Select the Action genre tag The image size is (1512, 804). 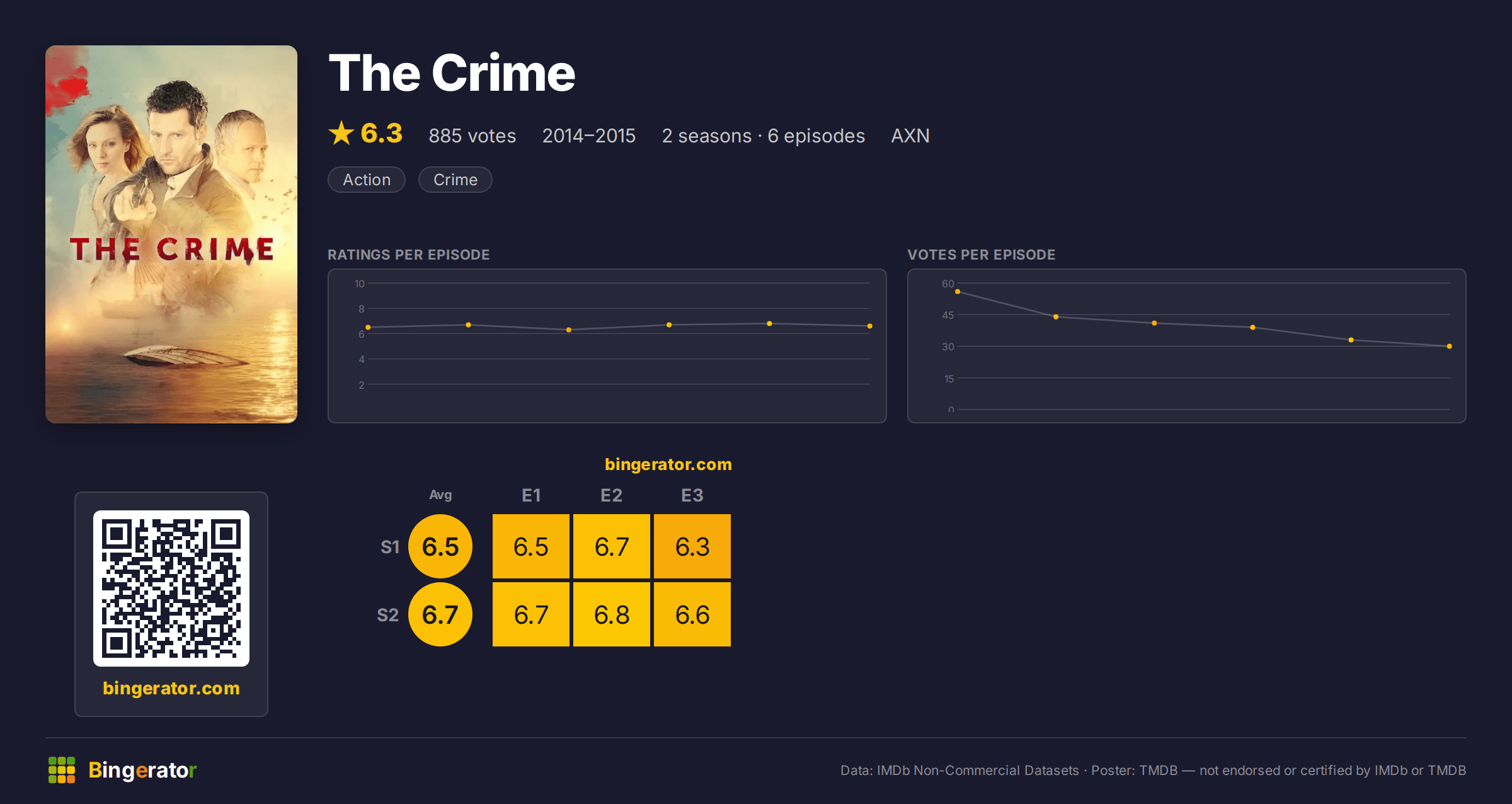pos(367,180)
